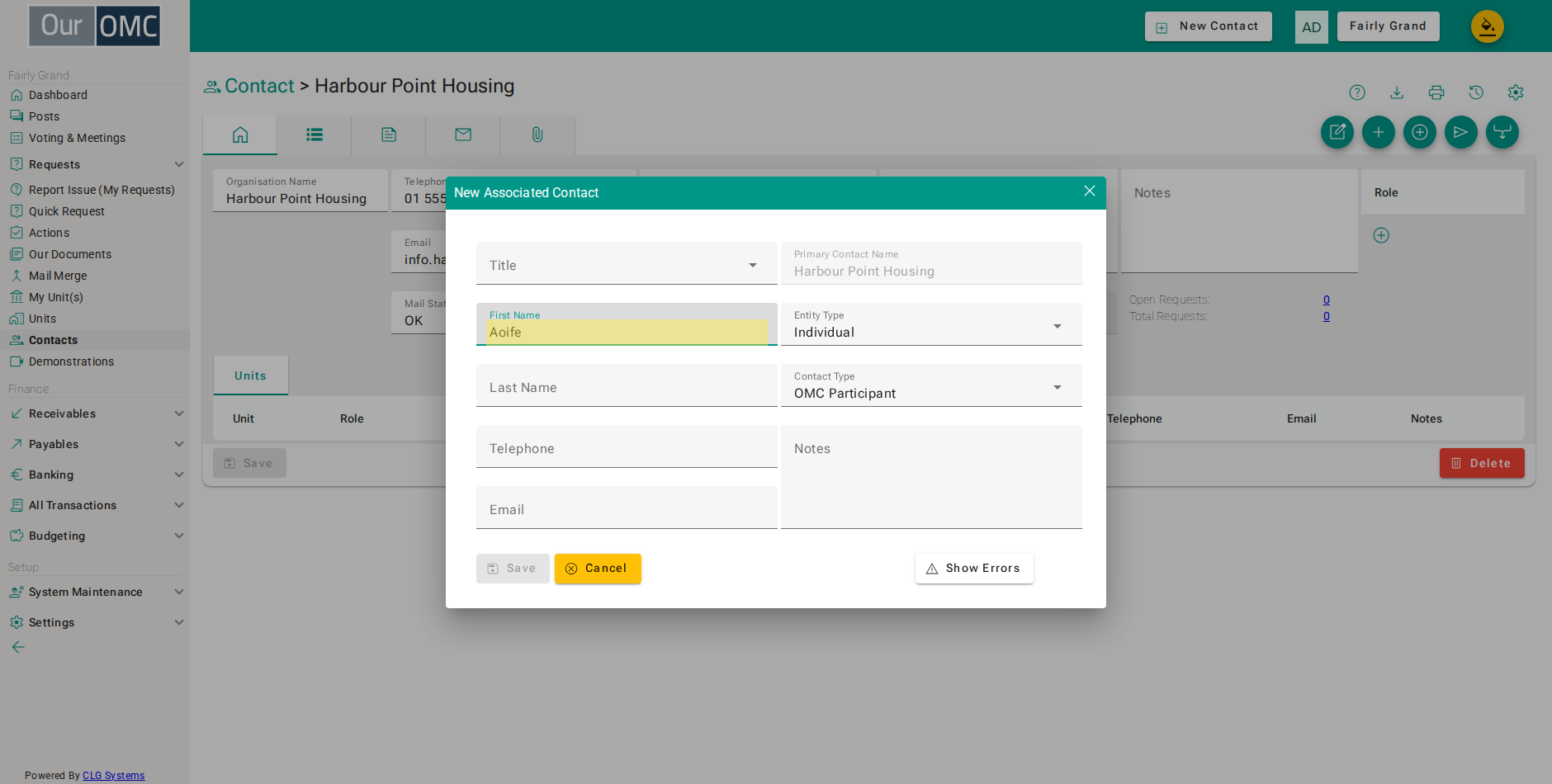Click the Contact breadcrumb link
Screen dimensions: 1552x784
[x=259, y=86]
